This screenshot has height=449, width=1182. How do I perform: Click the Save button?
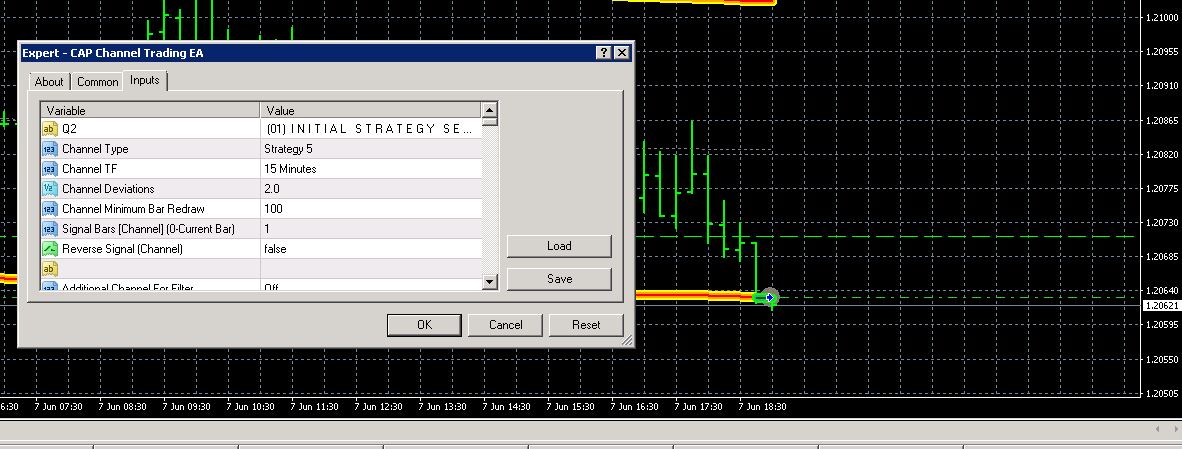click(x=559, y=279)
